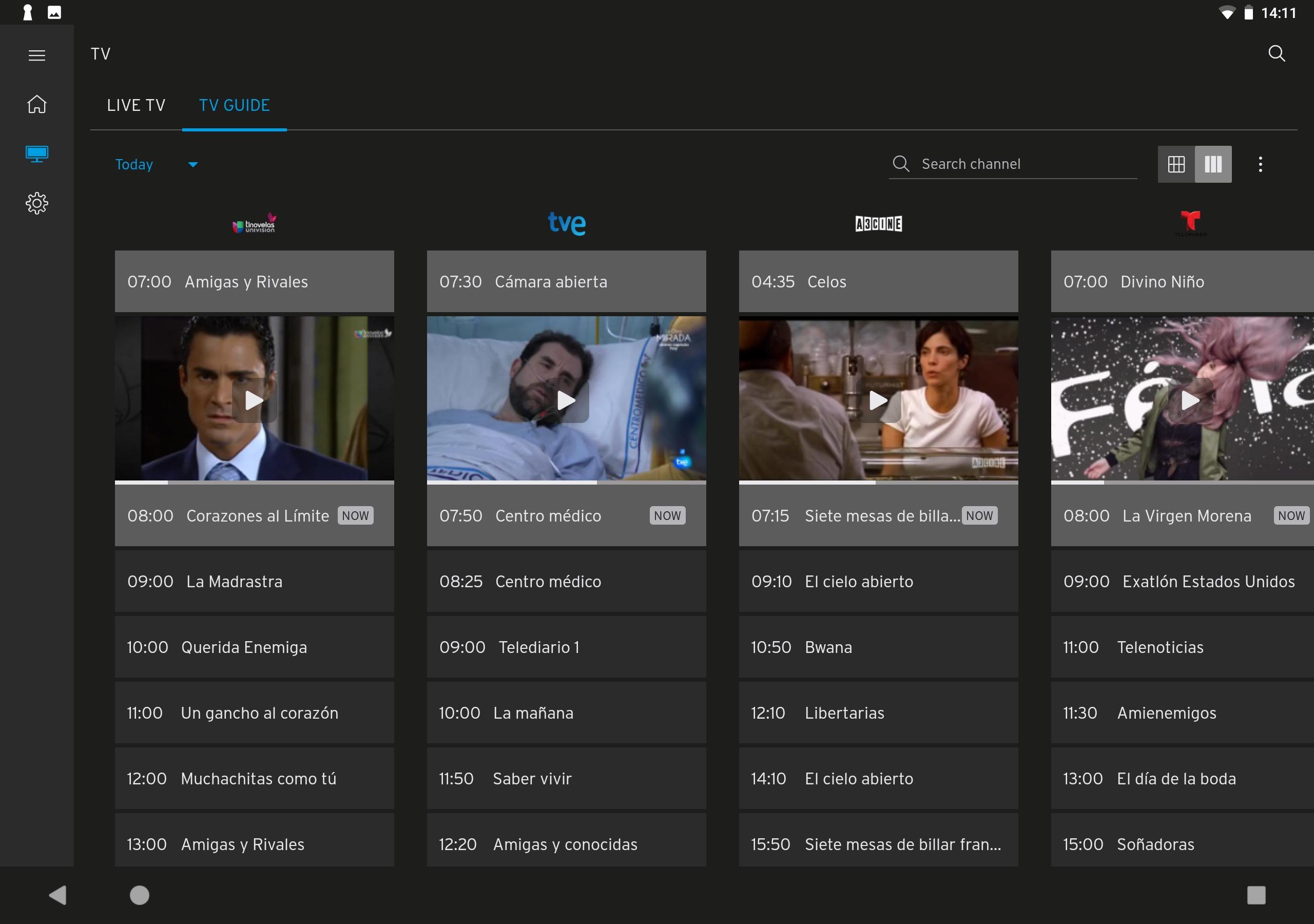Select the TV monitor sidebar icon
Screen dimensions: 1314x924
36,153
